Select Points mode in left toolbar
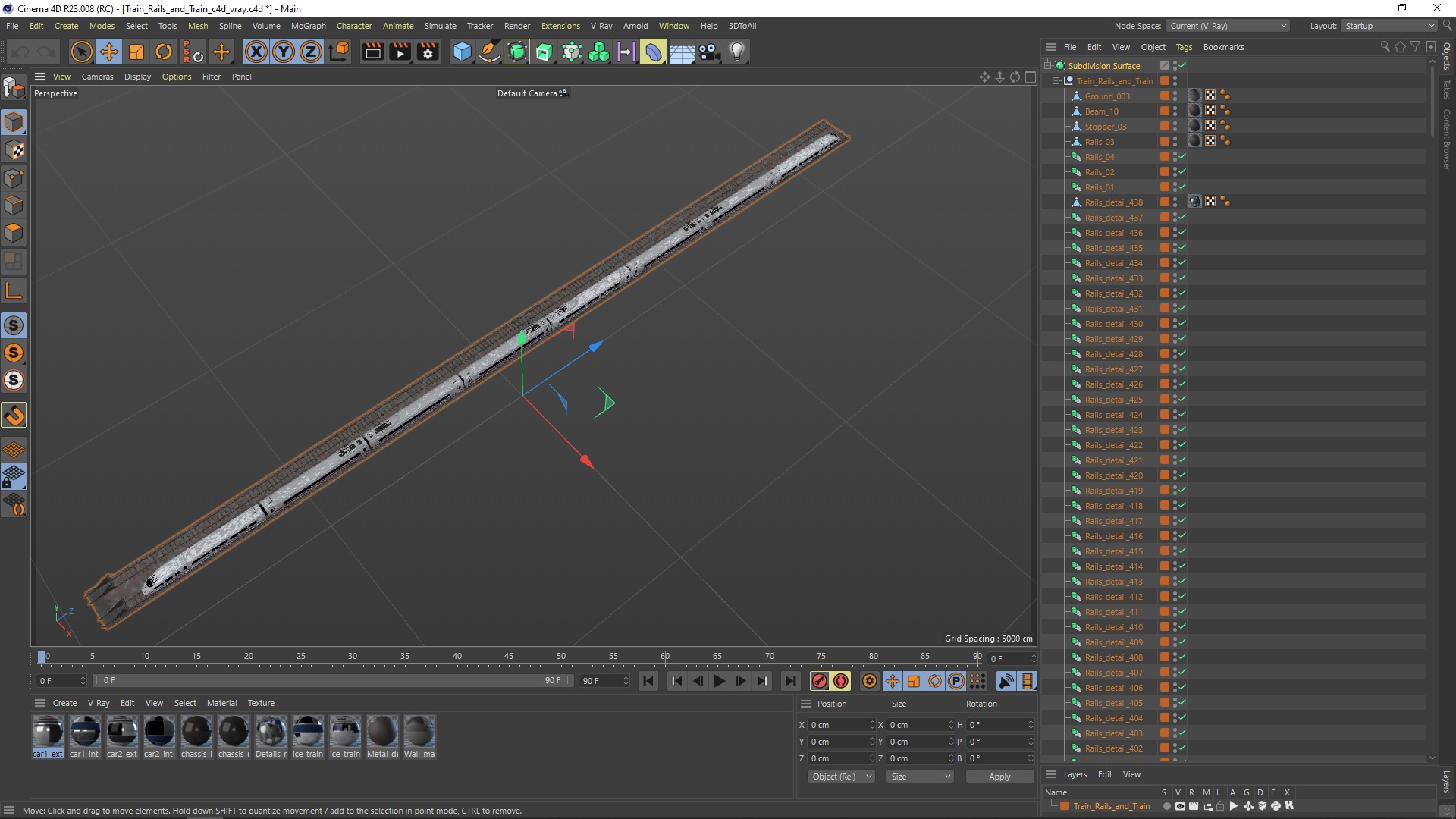 tap(14, 178)
